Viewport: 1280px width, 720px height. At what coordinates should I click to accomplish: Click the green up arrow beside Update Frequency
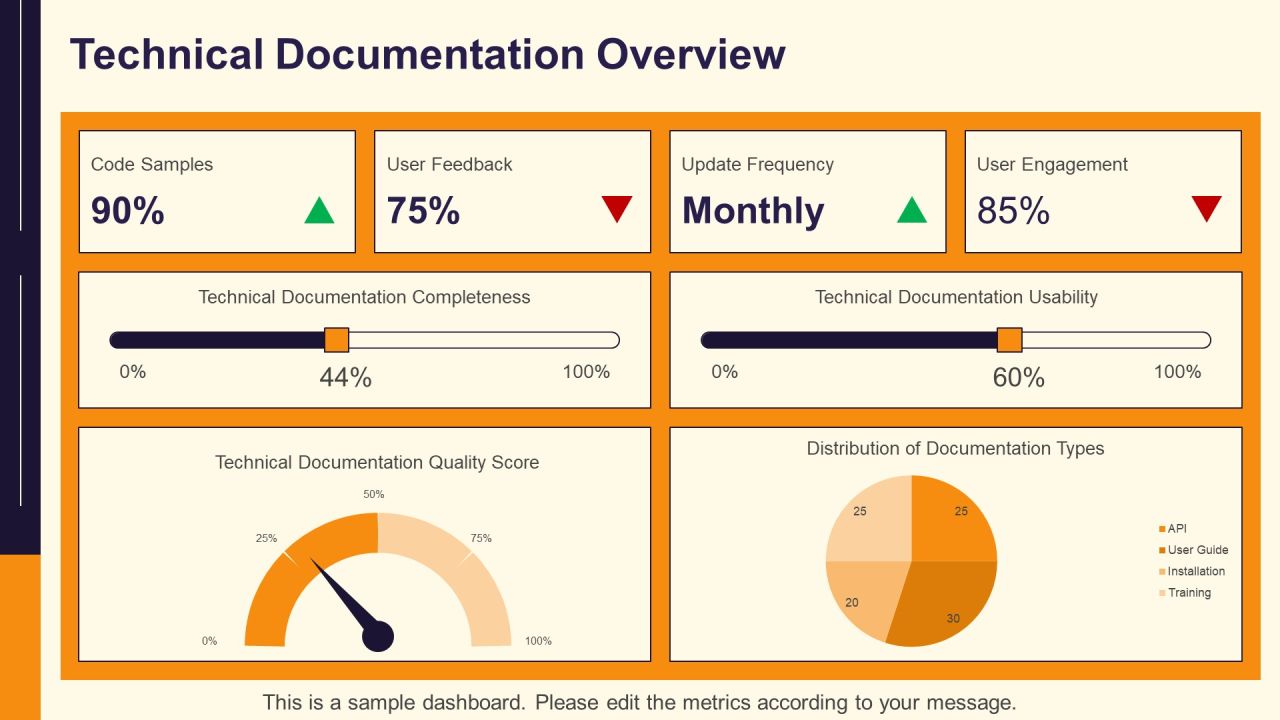coord(912,210)
